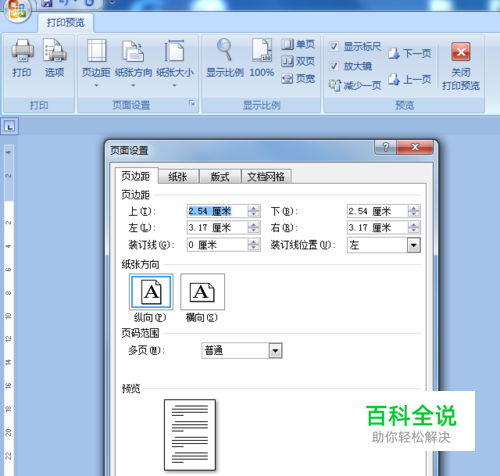Close Print Preview (关闭打印预览)

(x=461, y=66)
